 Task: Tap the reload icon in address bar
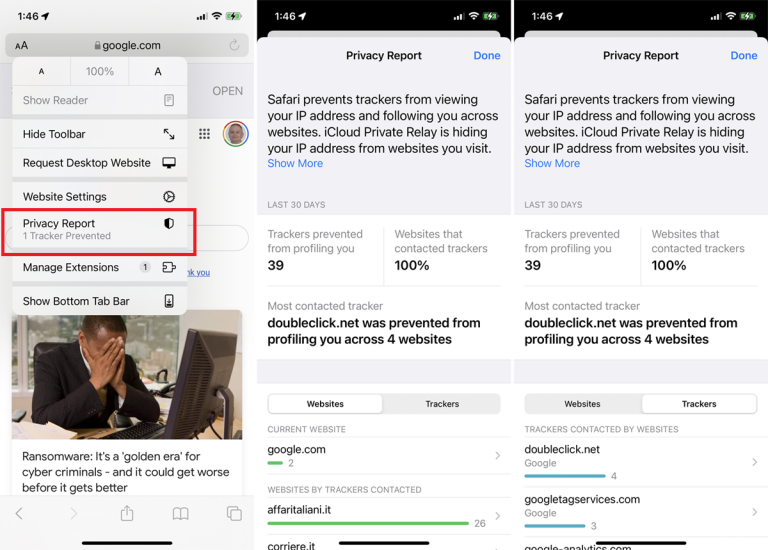coord(234,45)
